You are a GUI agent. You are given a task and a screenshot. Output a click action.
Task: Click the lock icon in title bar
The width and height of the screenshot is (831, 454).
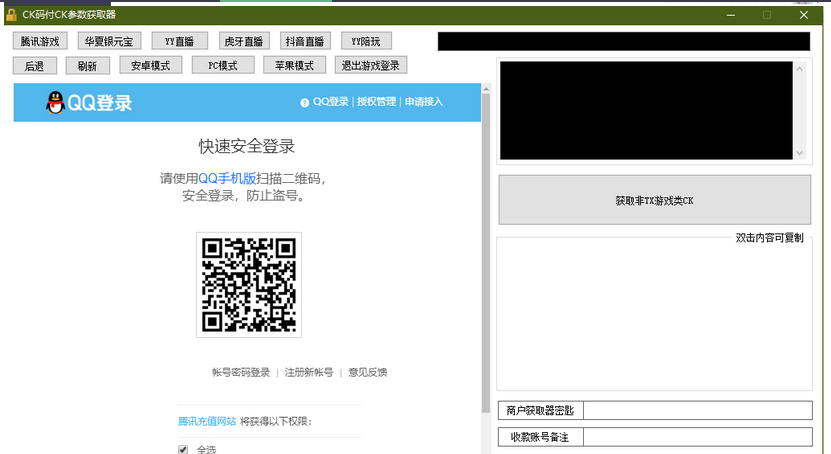(11, 14)
